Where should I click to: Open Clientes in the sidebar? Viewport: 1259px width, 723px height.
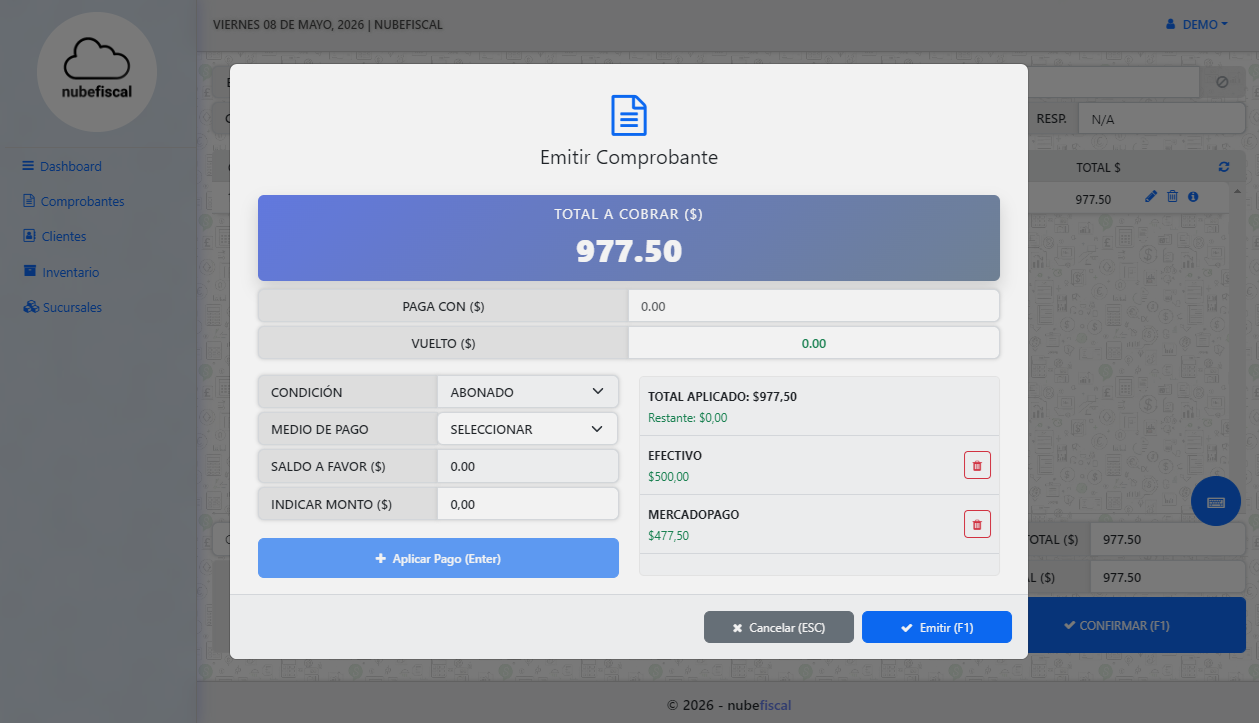[x=55, y=236]
